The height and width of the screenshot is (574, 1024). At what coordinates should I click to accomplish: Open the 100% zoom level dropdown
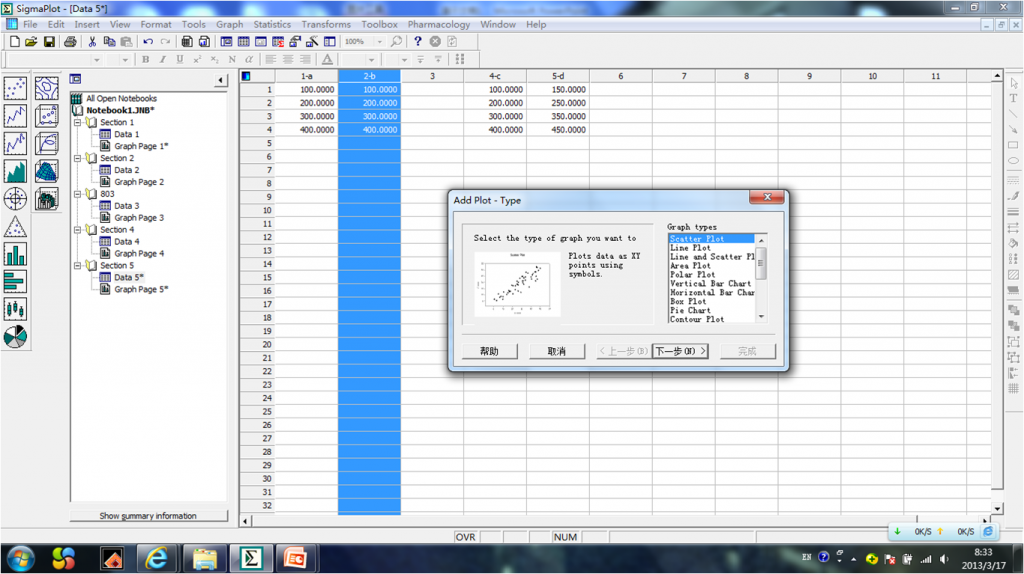pyautogui.click(x=379, y=41)
